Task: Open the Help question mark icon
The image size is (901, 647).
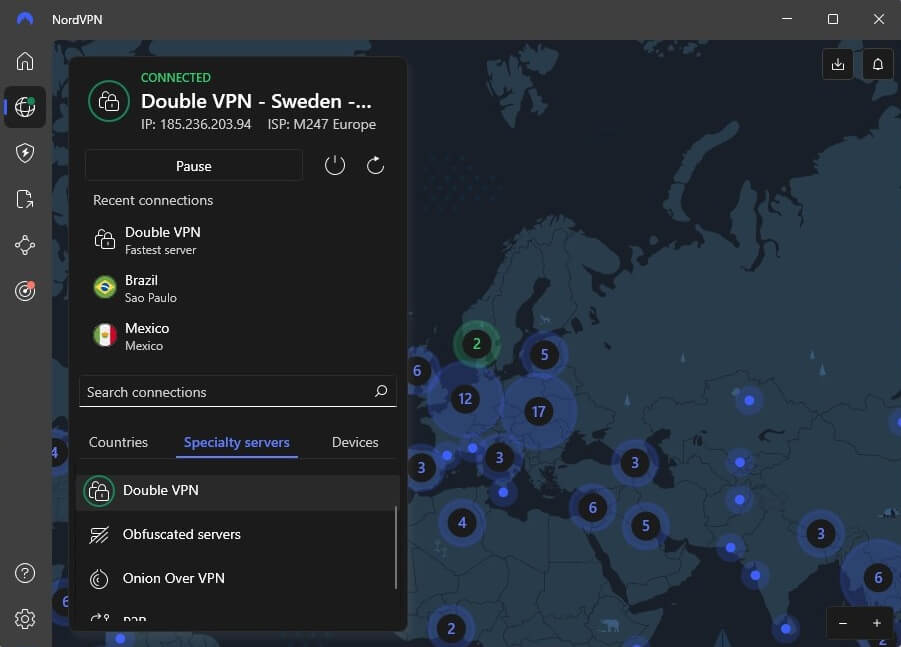Action: (25, 573)
